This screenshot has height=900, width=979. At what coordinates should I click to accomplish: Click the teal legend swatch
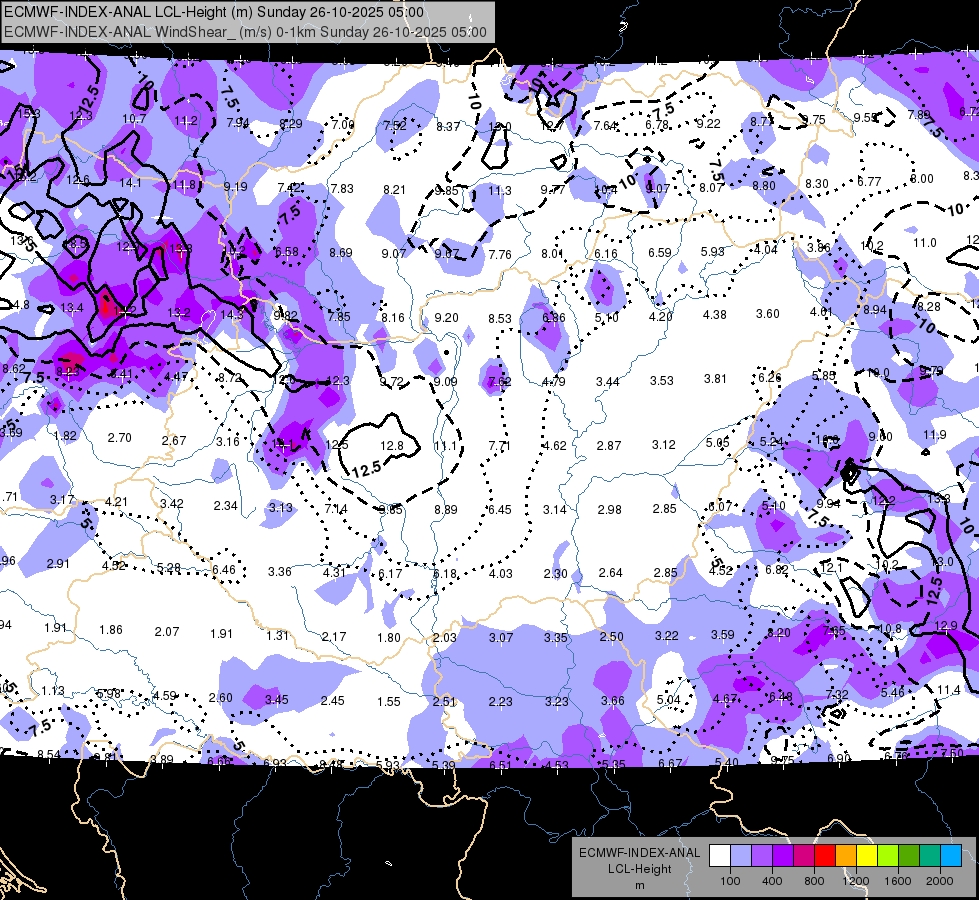pos(930,856)
